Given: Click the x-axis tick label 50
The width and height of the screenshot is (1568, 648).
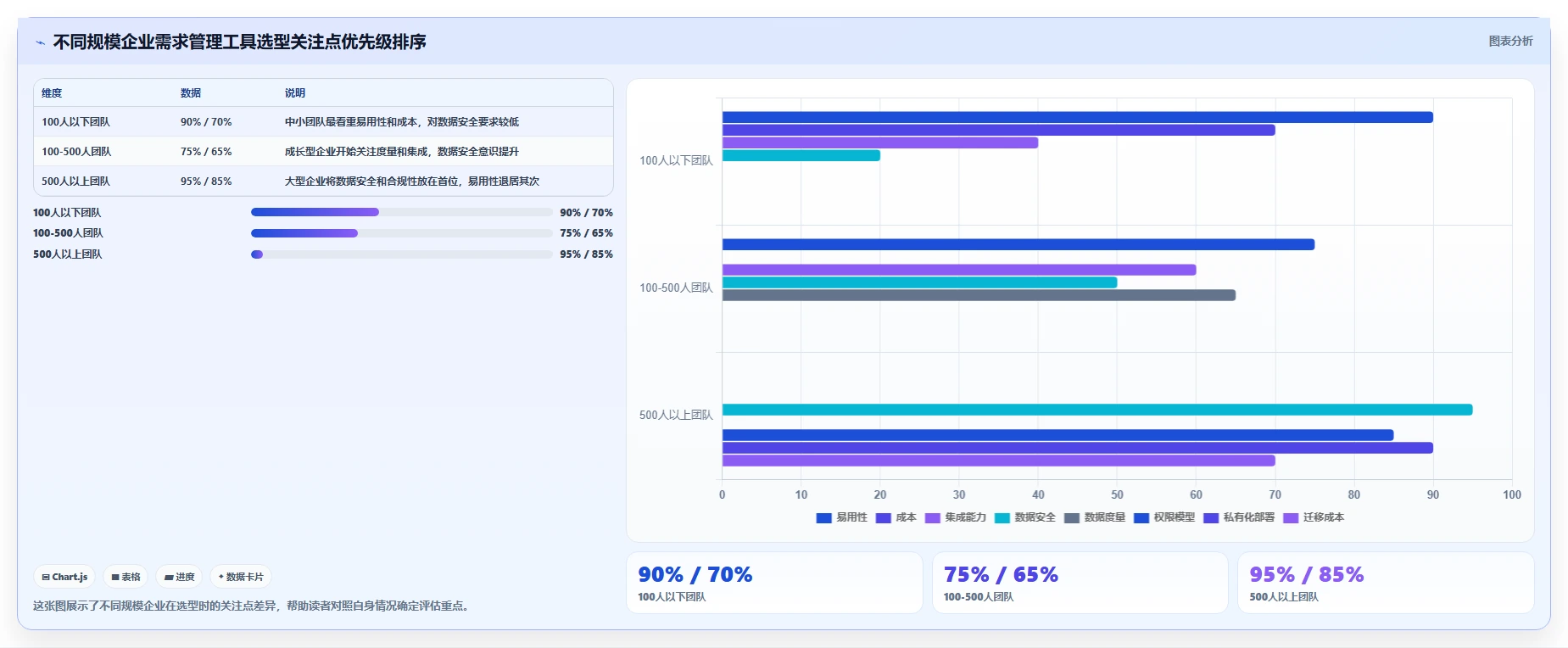Looking at the screenshot, I should pos(1117,494).
